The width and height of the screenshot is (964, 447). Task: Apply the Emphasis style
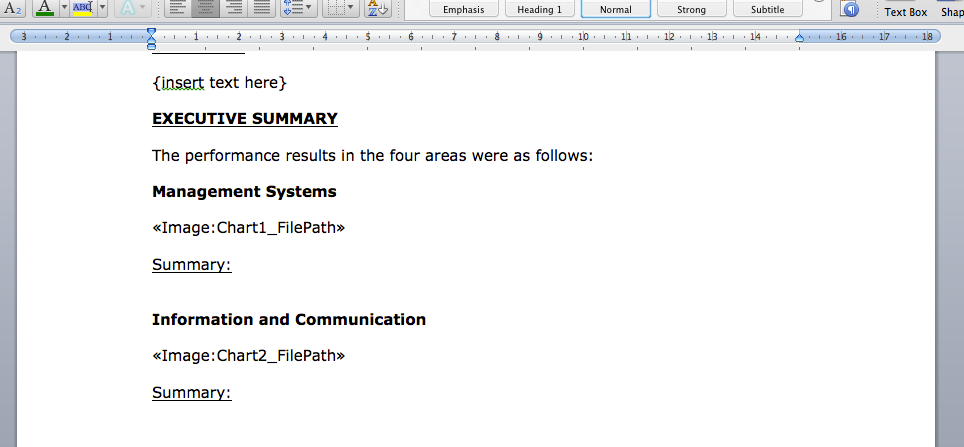[x=464, y=9]
